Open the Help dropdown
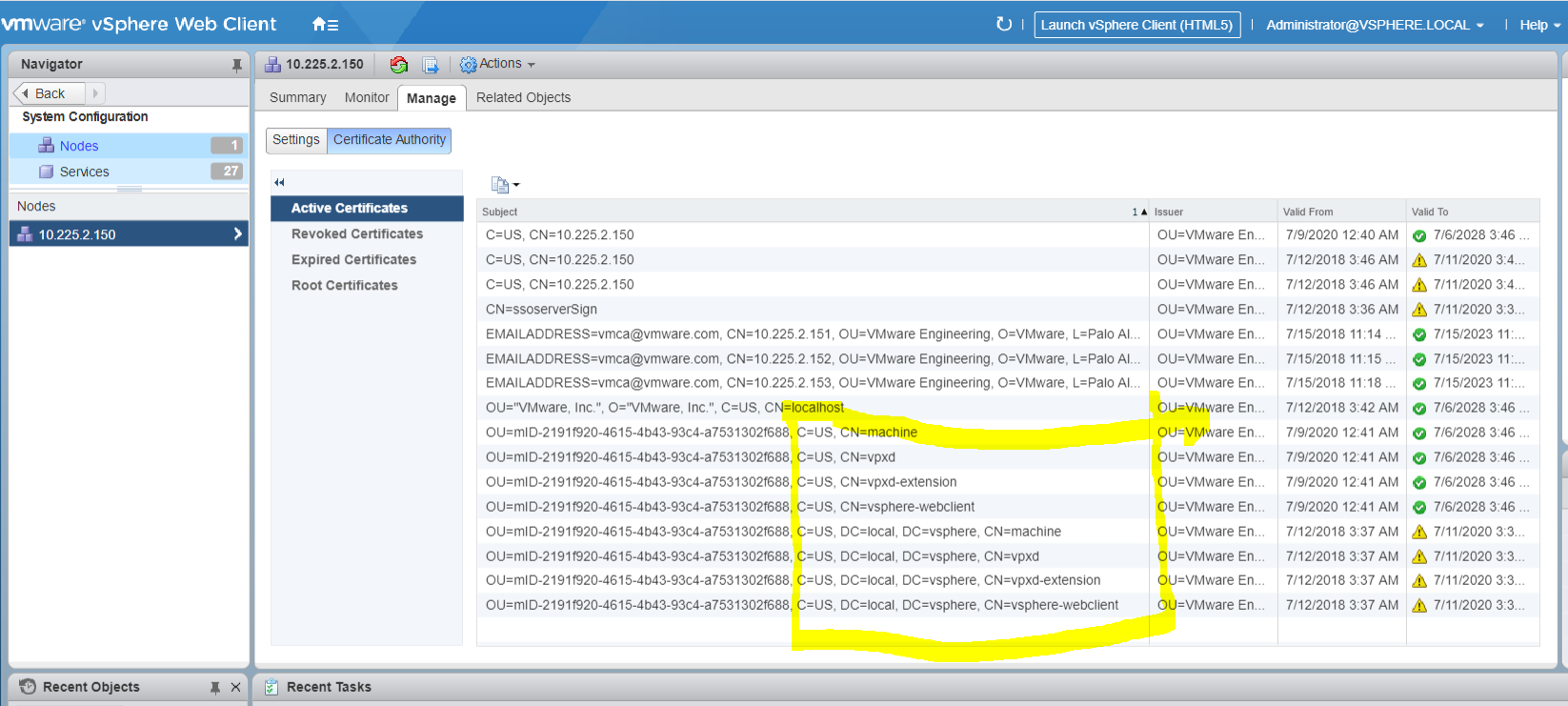 1539,25
